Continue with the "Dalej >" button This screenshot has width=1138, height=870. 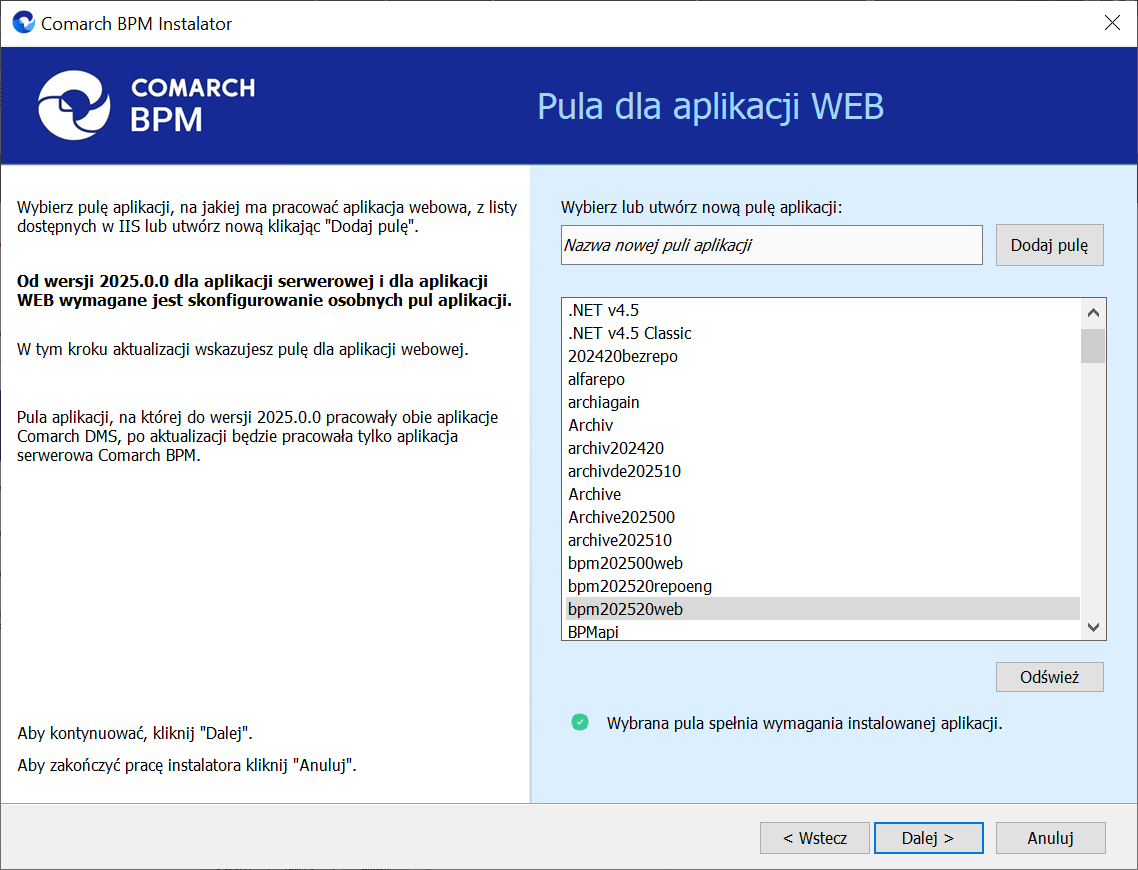coord(928,838)
